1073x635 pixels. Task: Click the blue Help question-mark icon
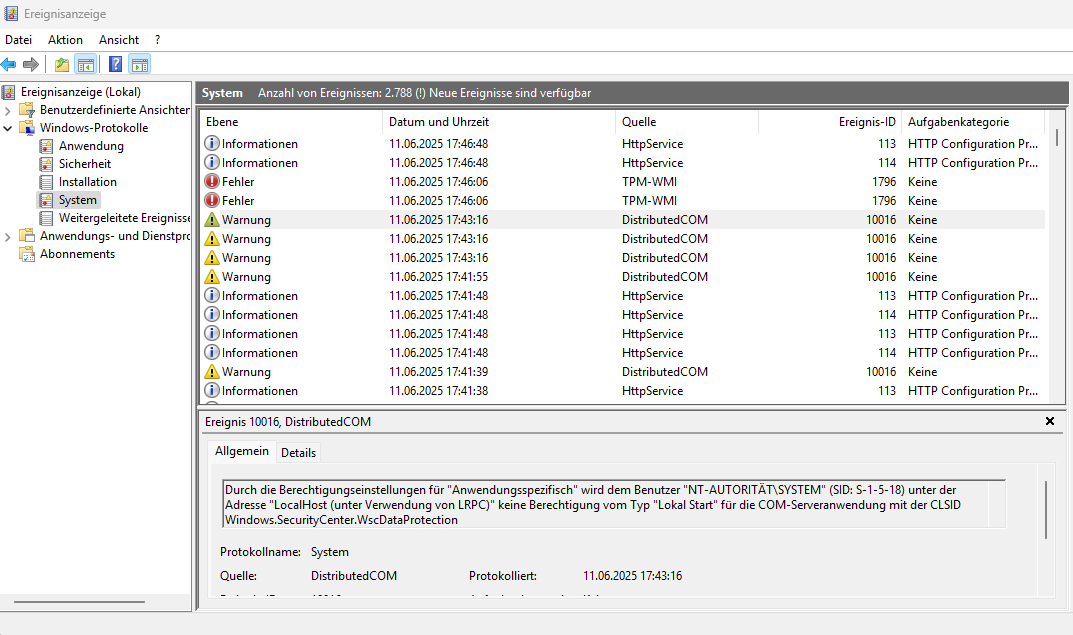tap(116, 65)
